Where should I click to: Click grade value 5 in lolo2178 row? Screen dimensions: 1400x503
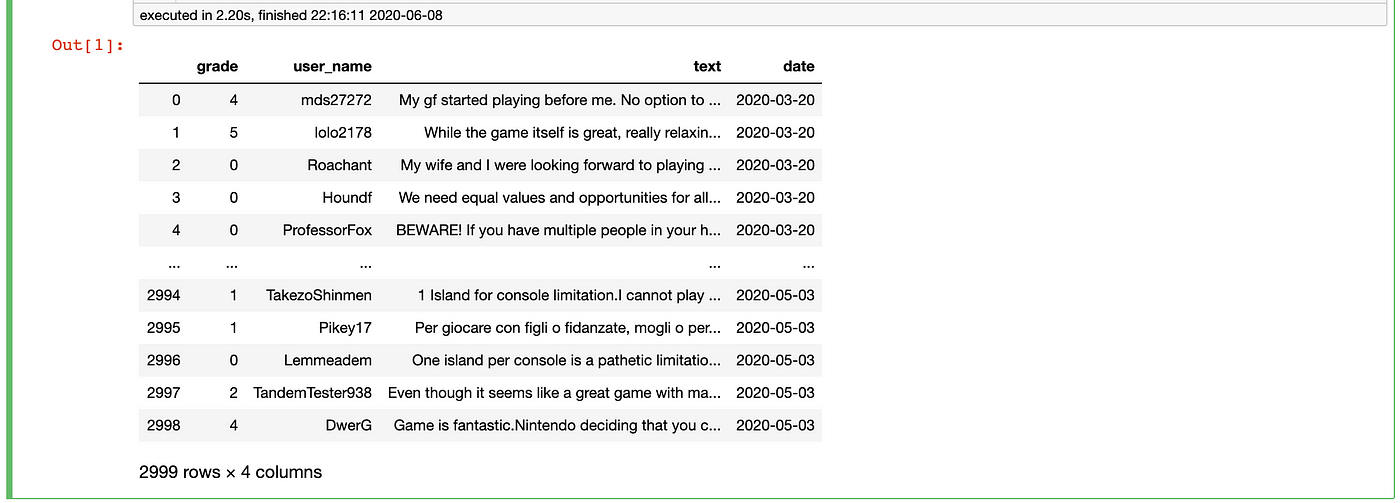(234, 132)
